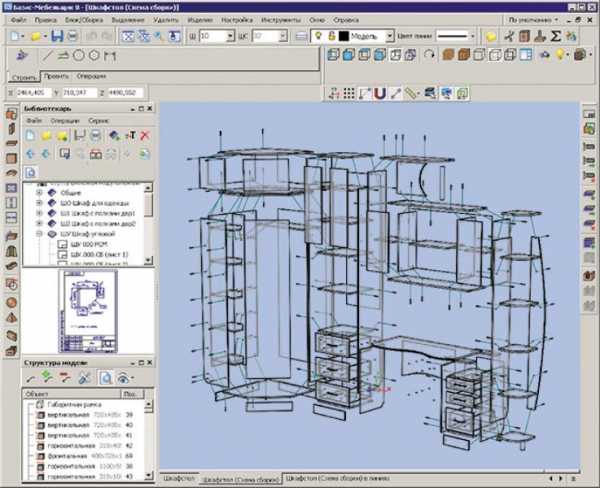Screen dimensions: 600x488
Task: Click the black color swatch in the toolbar
Action: coord(343,36)
